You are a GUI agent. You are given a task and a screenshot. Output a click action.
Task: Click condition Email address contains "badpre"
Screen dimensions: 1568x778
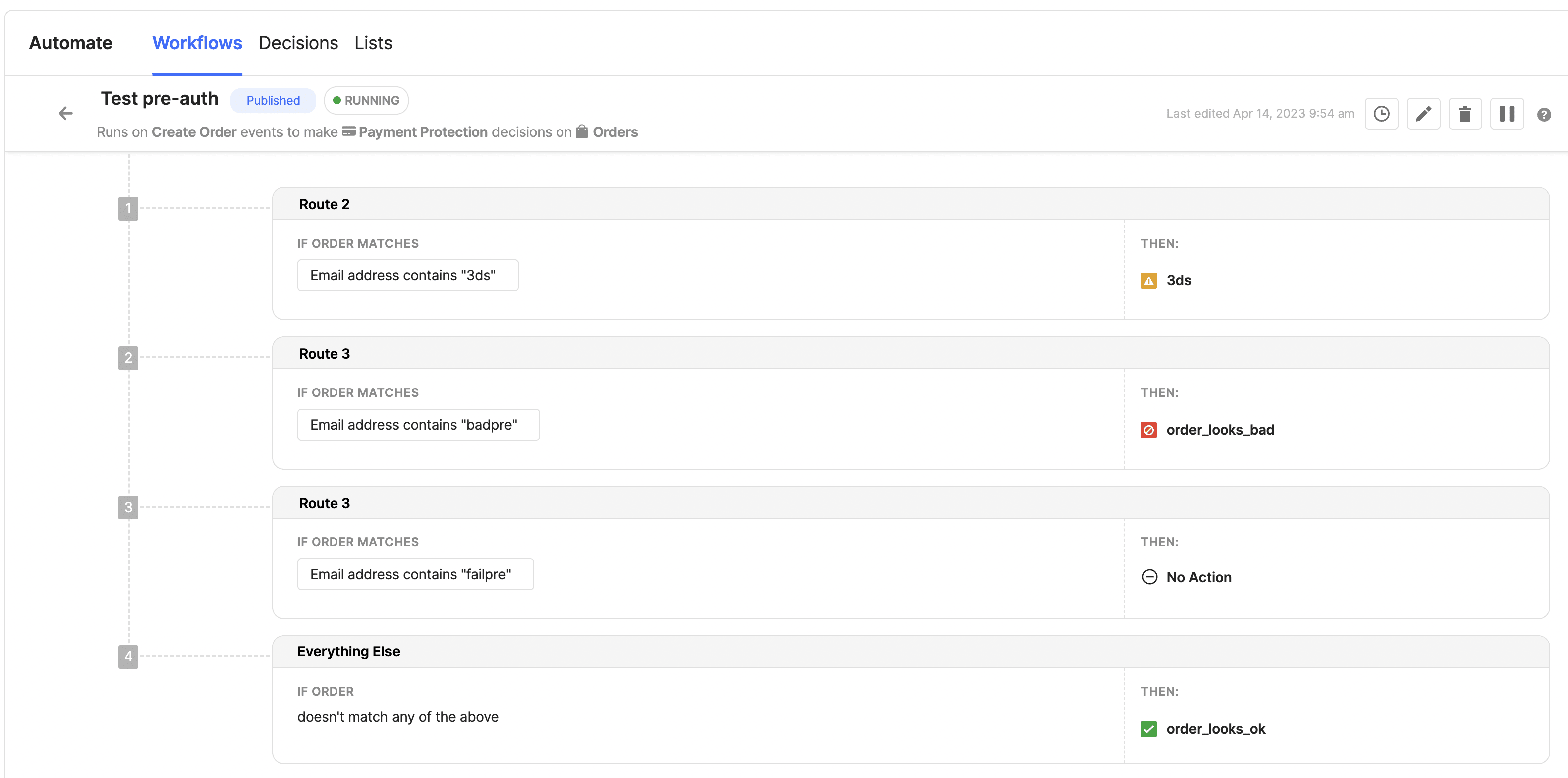coord(418,425)
